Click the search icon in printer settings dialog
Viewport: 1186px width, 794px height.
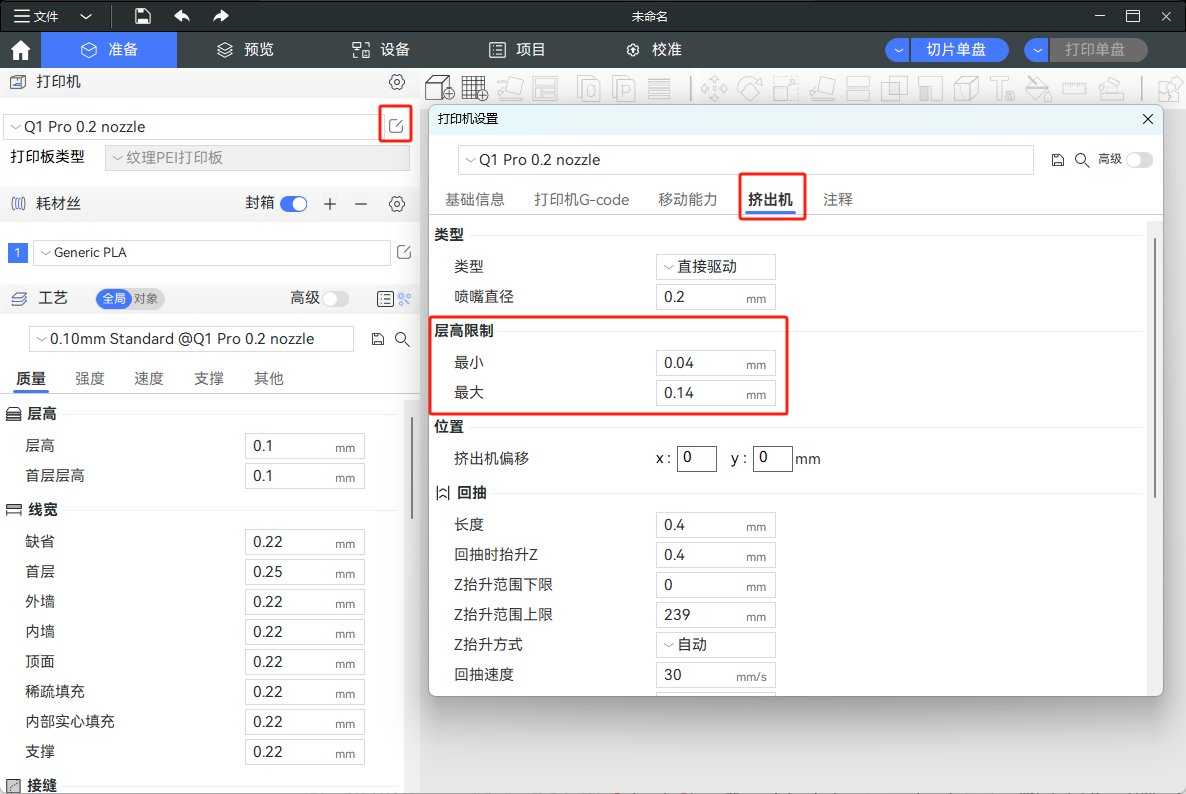(1082, 160)
